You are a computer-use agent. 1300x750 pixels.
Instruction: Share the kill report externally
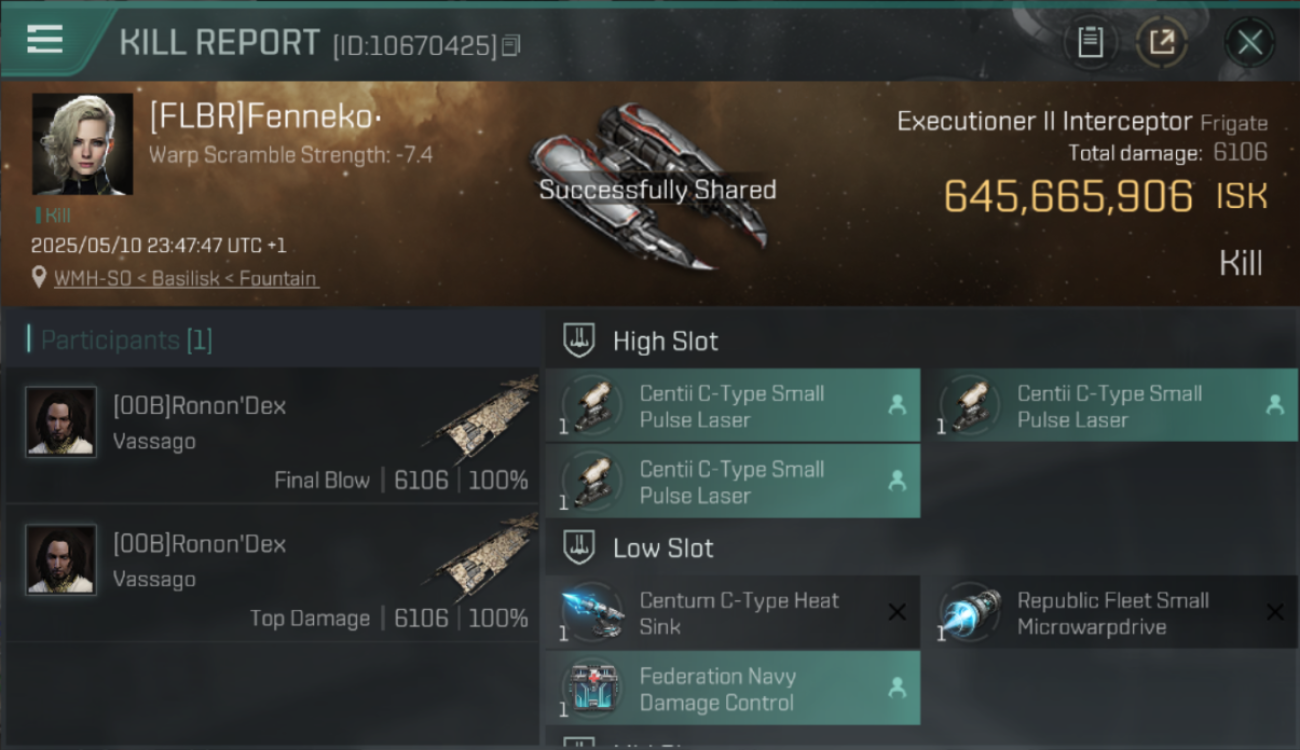[x=1162, y=42]
